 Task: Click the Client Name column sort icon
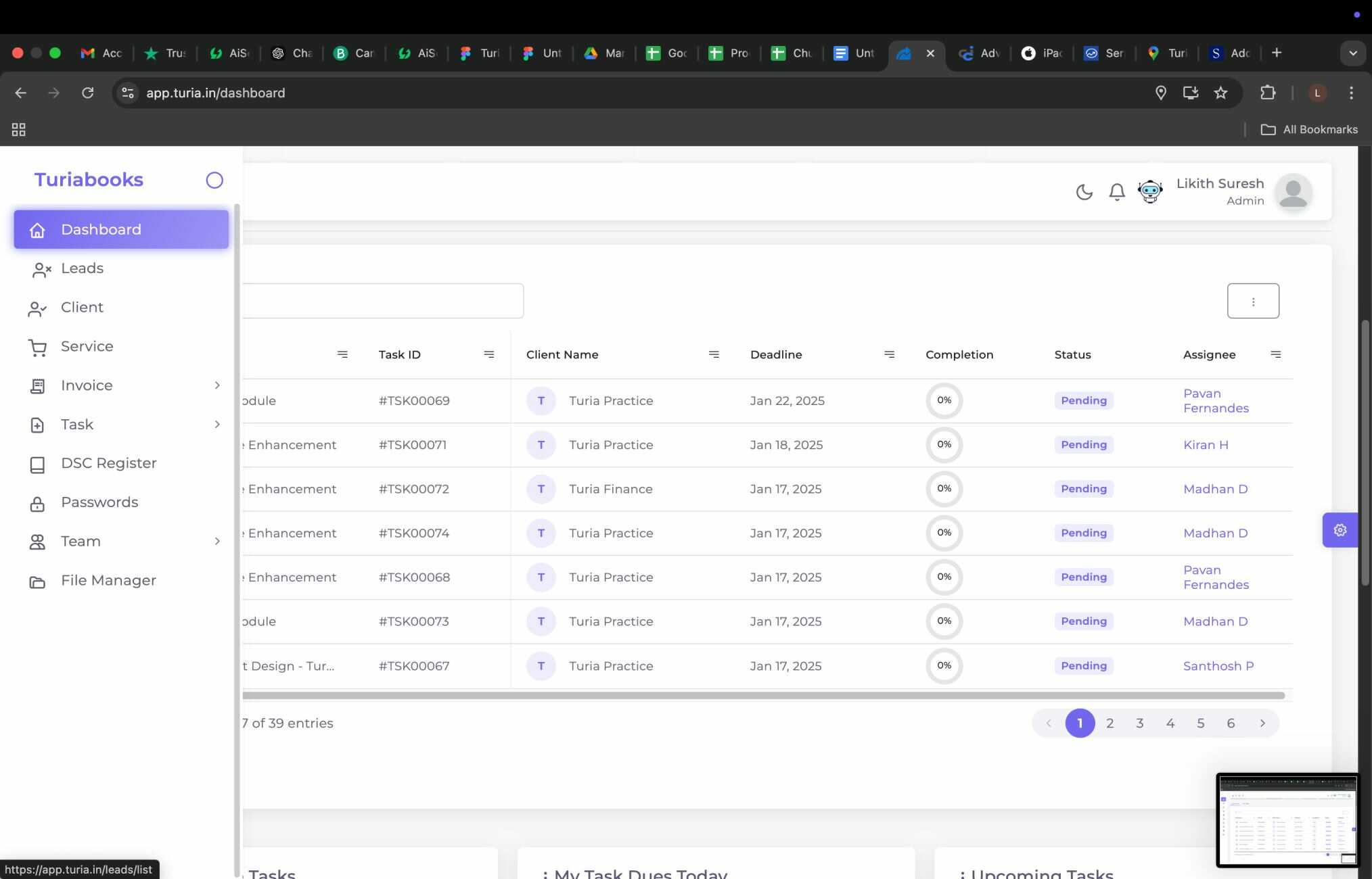pos(714,354)
